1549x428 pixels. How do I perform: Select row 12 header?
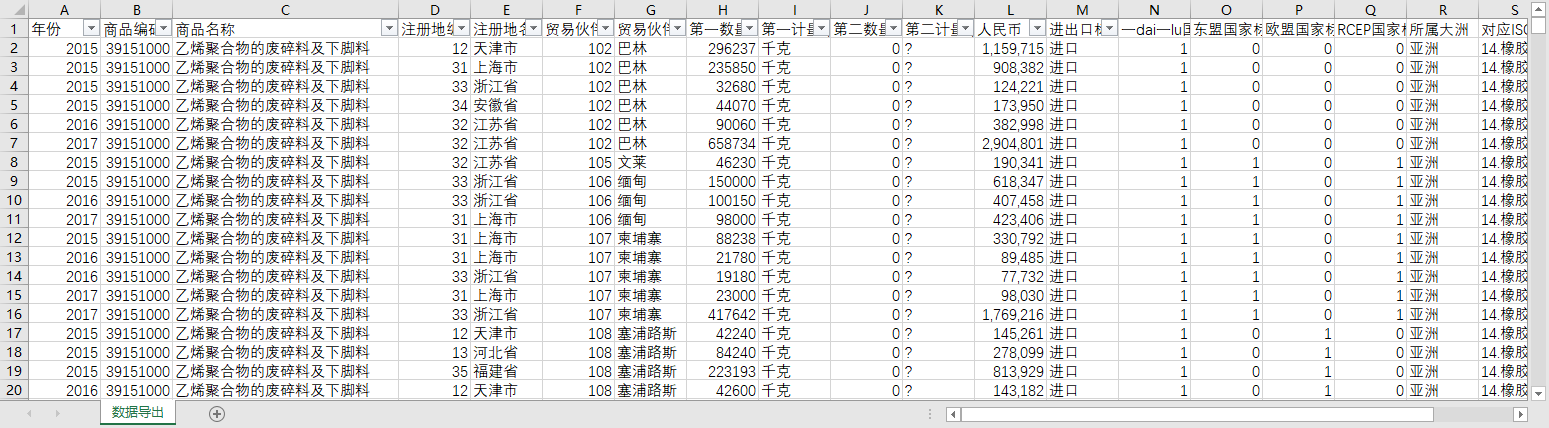14,238
